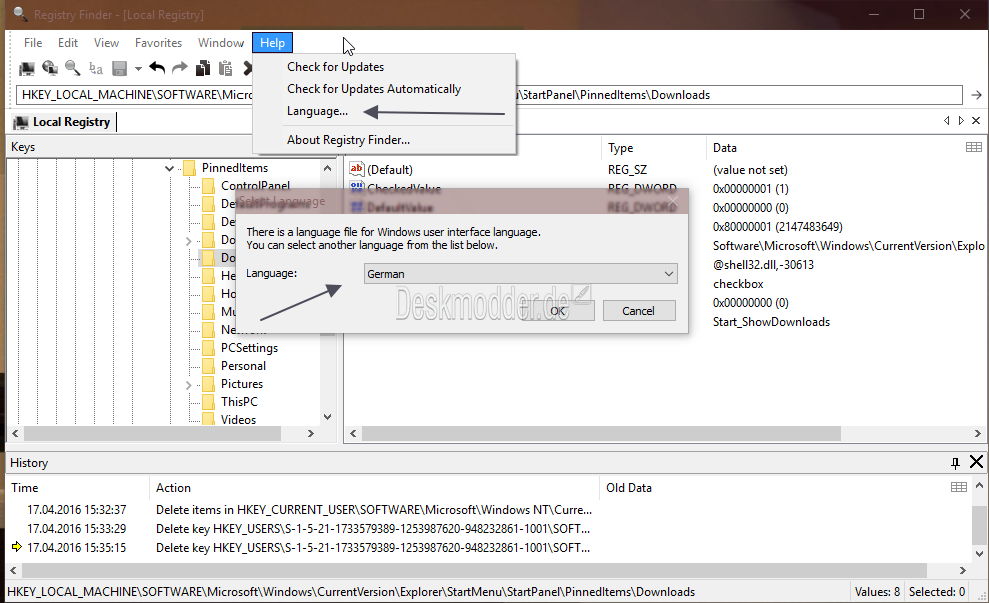Open the File menu
989x603 pixels.
[x=33, y=43]
